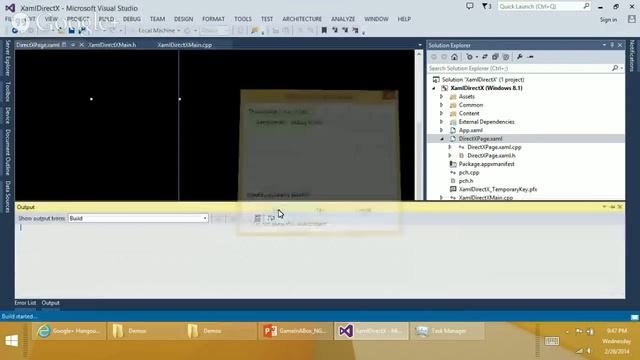
Task: Expand the App.xaml node
Action: [x=441, y=130]
